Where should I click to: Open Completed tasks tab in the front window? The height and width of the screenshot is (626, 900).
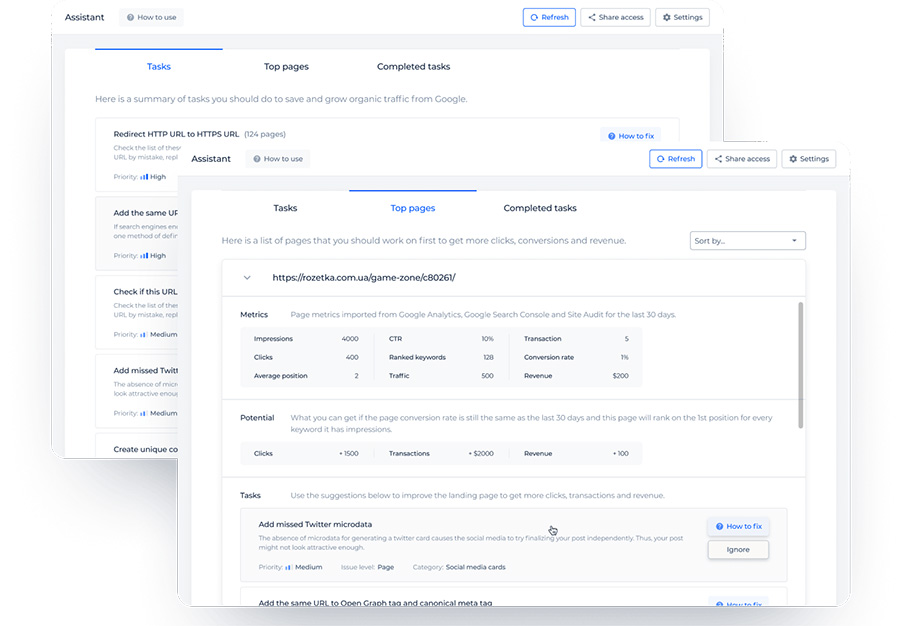click(x=540, y=208)
